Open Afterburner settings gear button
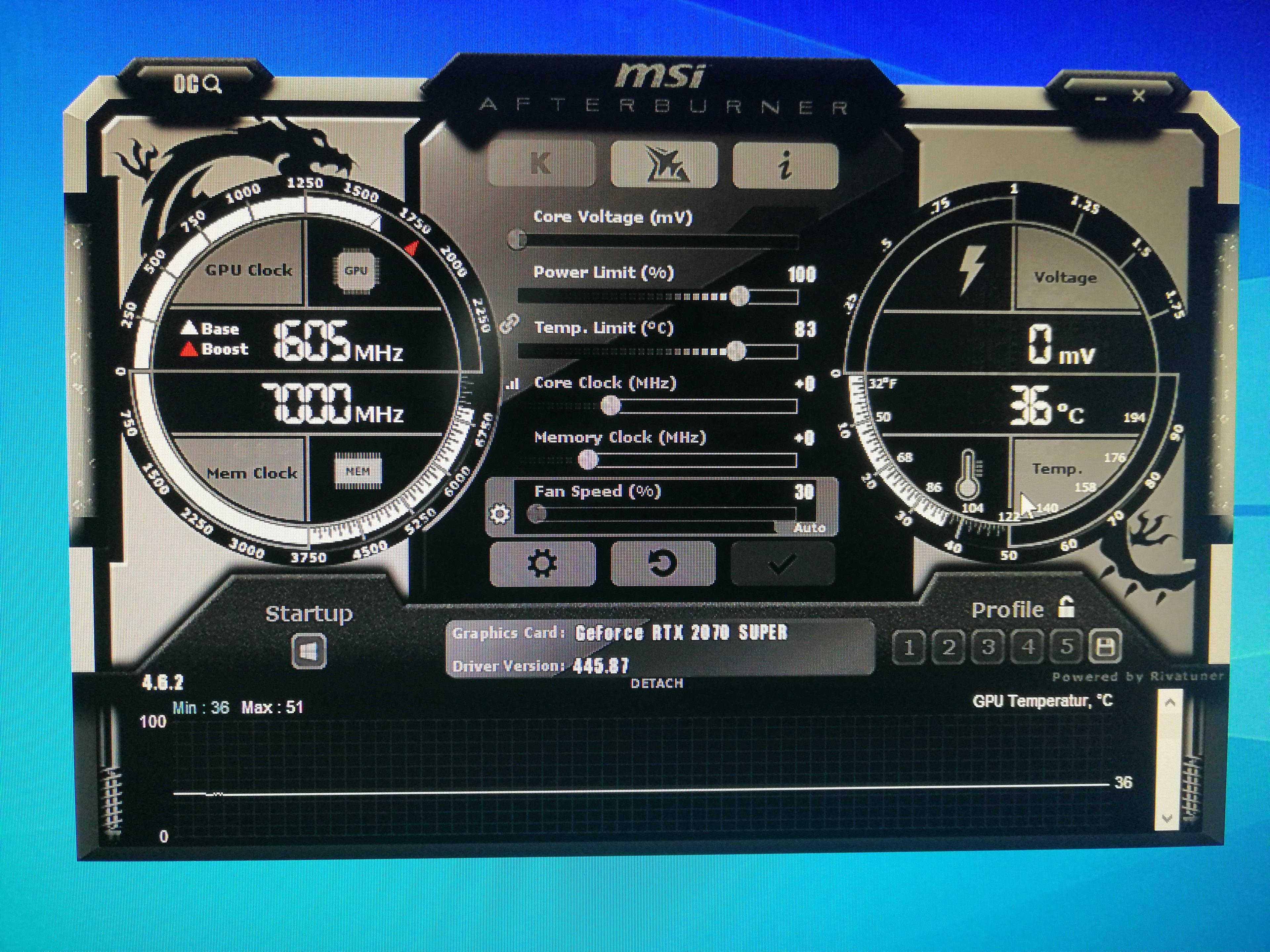Screen dimensions: 1270x952 click(542, 564)
